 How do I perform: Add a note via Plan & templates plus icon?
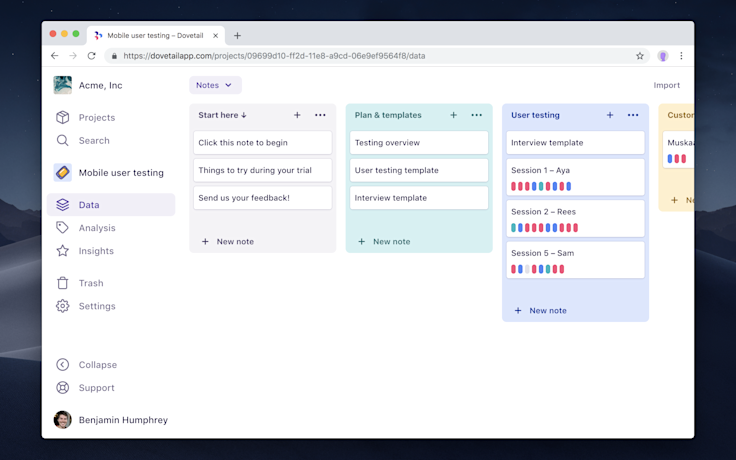coord(453,115)
